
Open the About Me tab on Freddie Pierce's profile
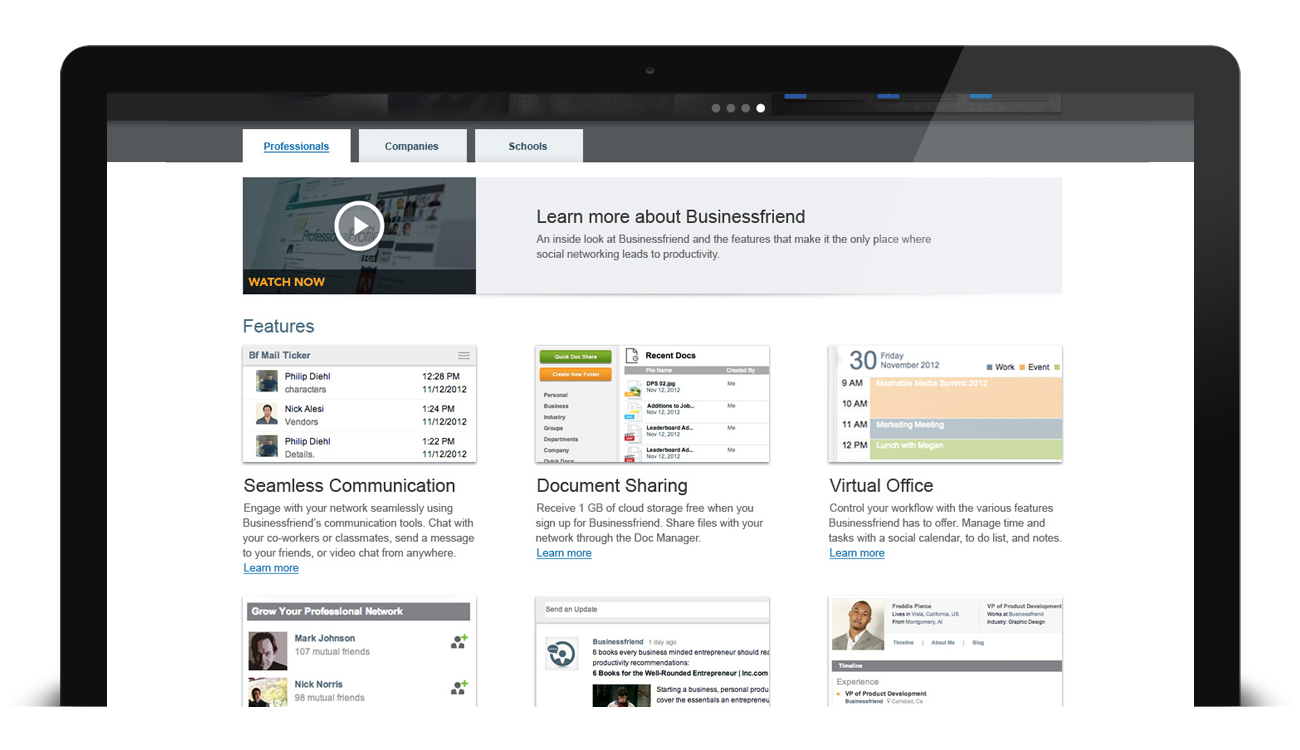tap(943, 642)
